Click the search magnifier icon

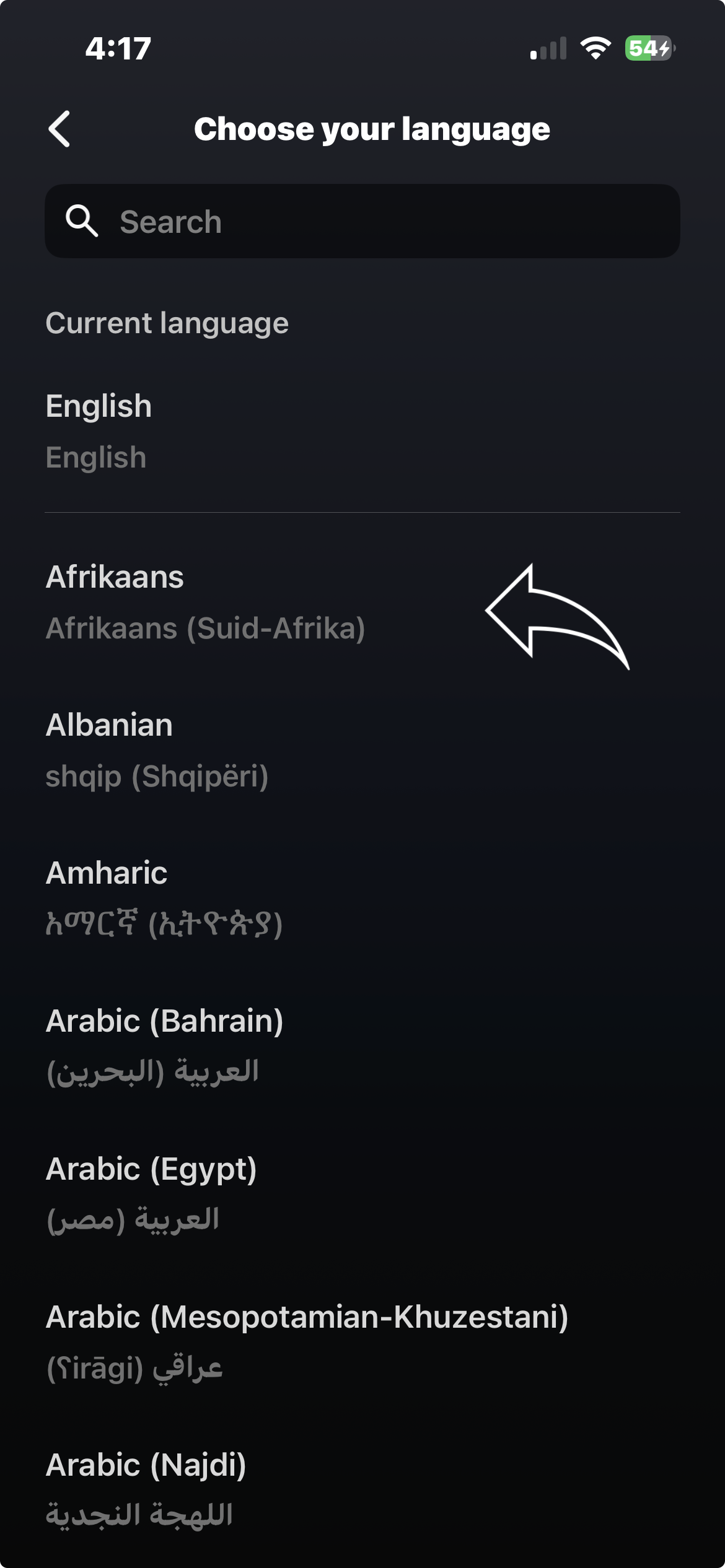pos(82,222)
